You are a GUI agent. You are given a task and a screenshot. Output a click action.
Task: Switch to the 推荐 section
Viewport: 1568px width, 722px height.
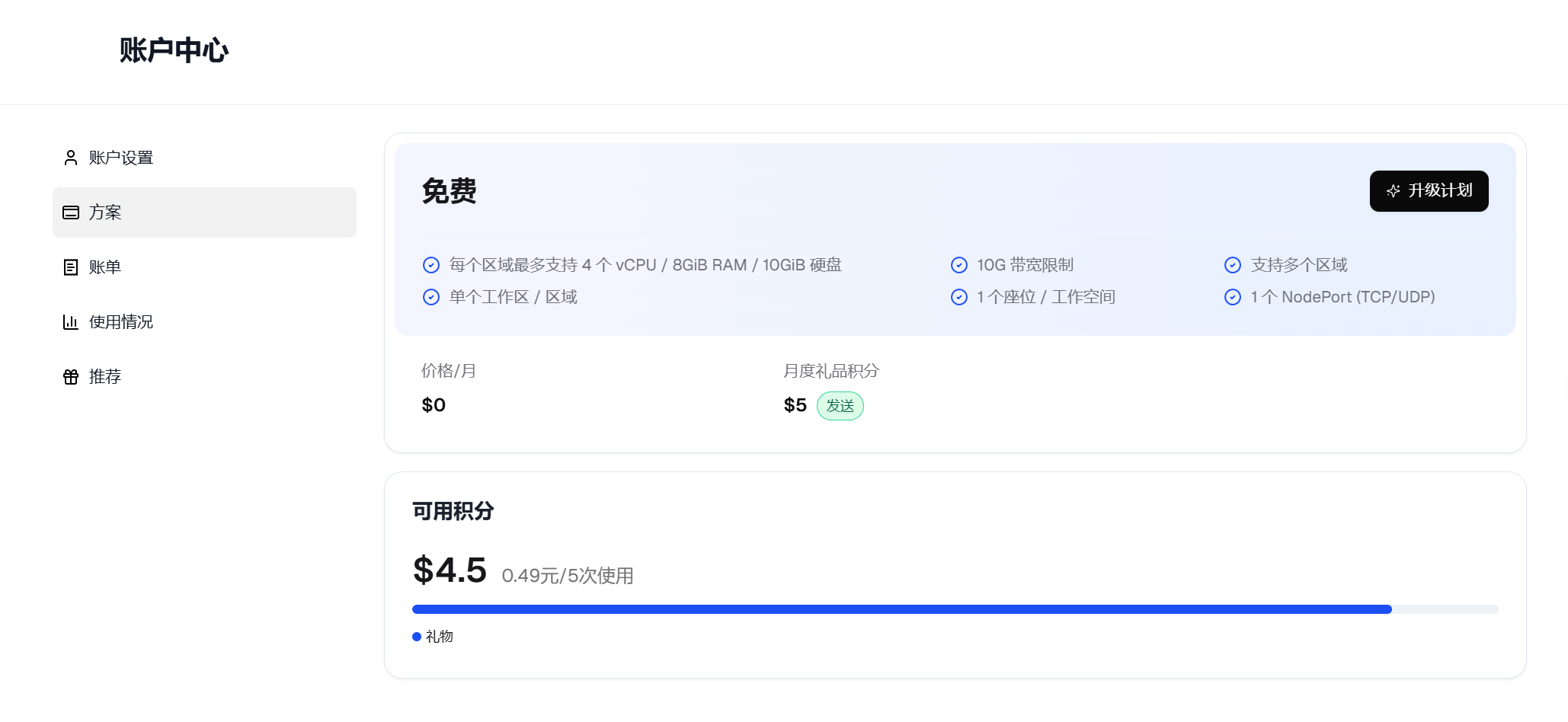tap(105, 377)
